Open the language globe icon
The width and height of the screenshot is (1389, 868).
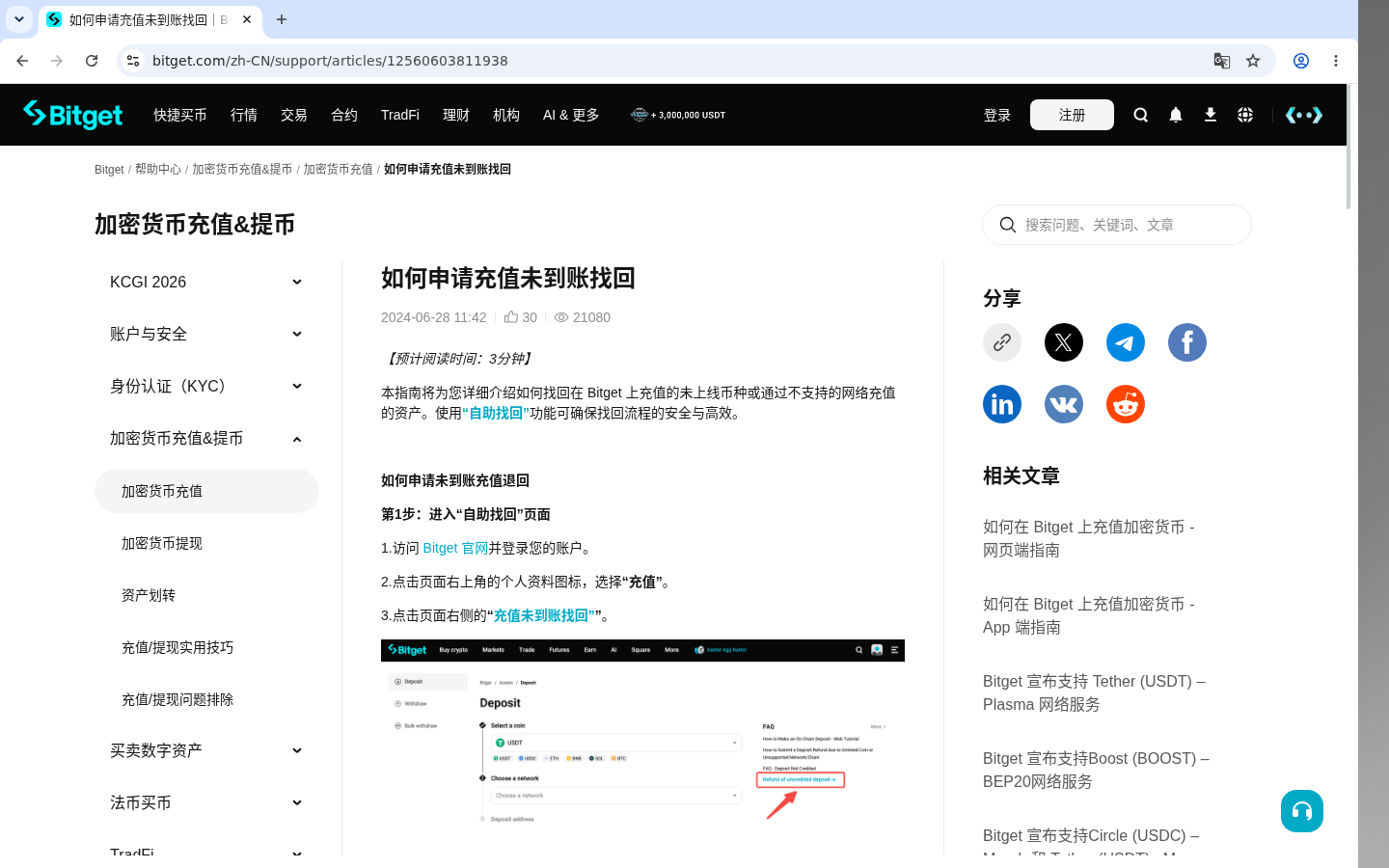pyautogui.click(x=1245, y=115)
